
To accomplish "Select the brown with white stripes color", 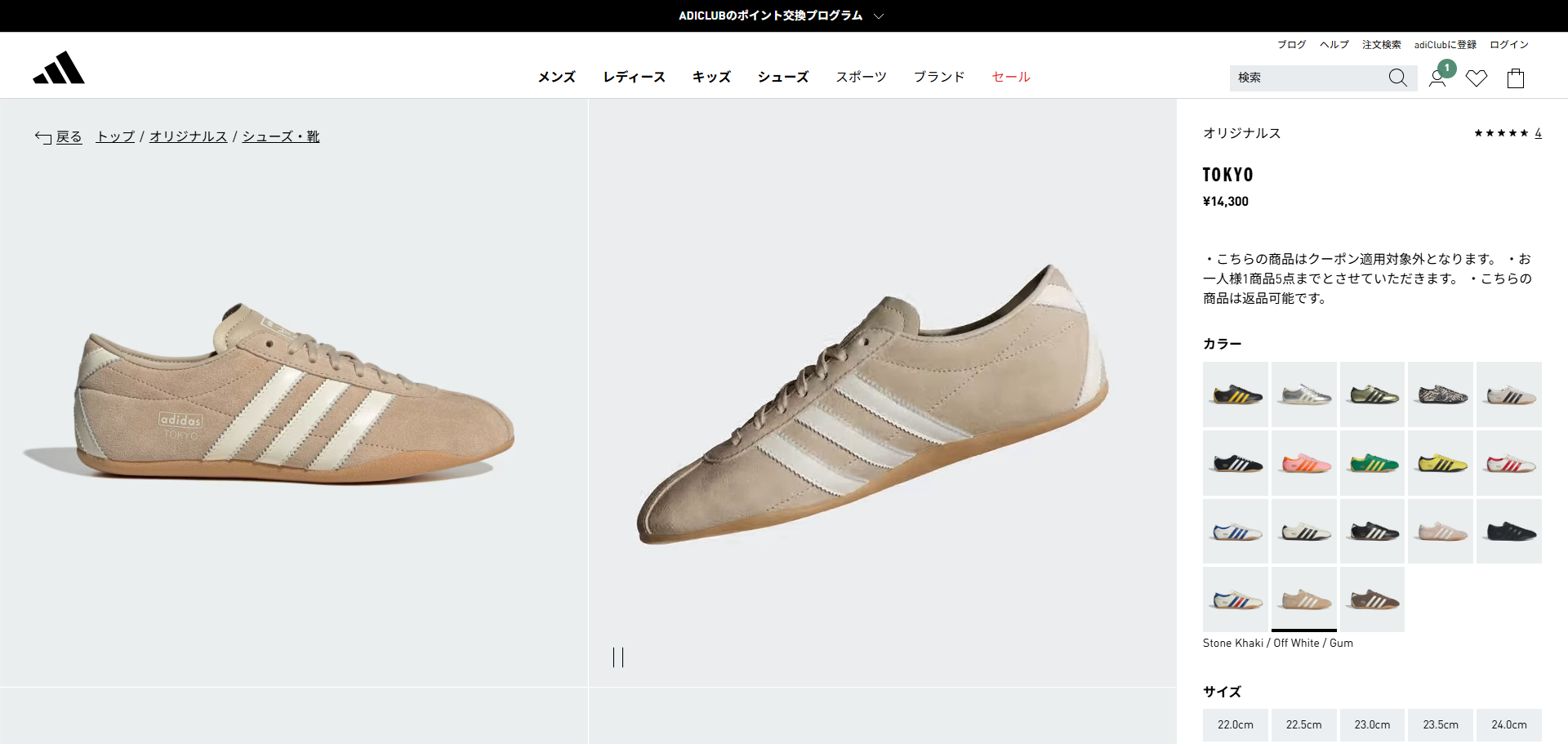I will [1372, 599].
